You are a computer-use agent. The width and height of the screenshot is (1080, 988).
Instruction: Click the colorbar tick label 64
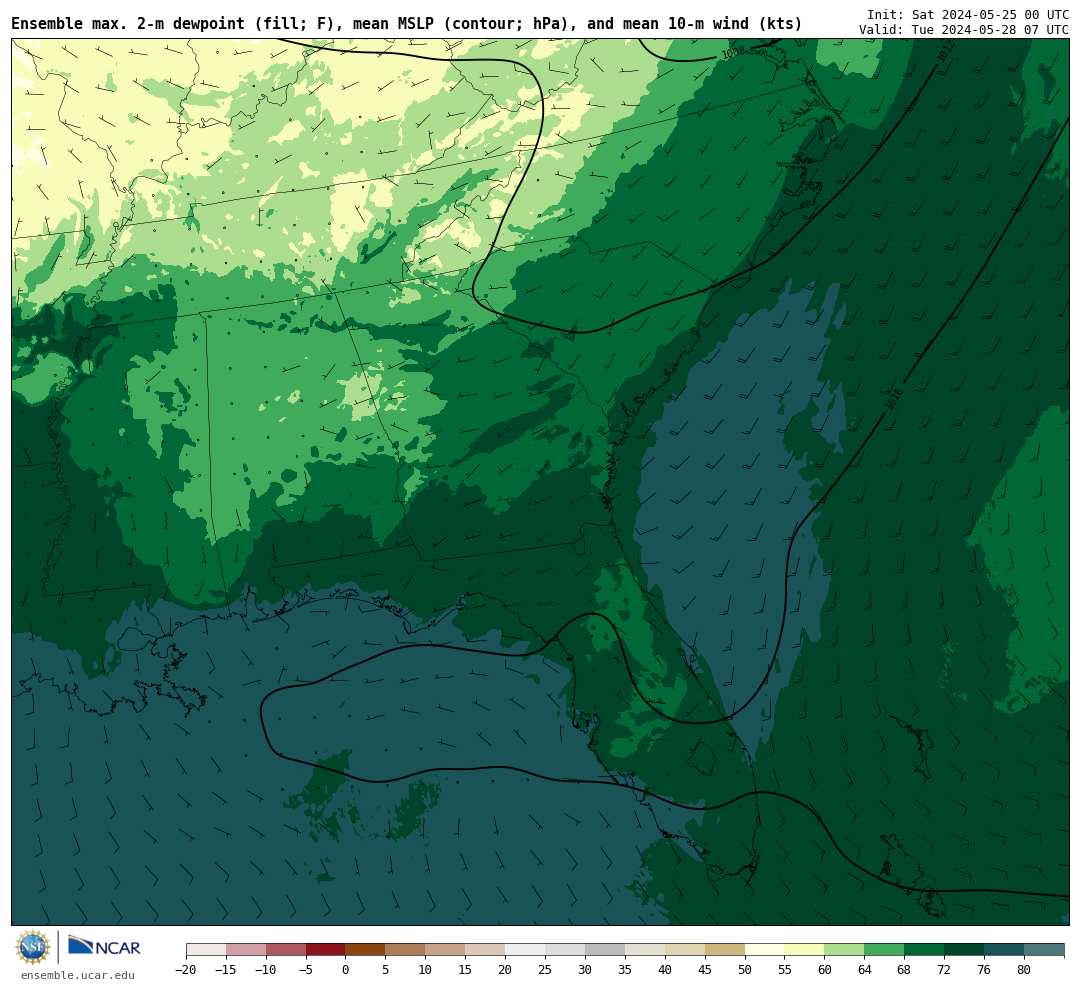tap(865, 970)
